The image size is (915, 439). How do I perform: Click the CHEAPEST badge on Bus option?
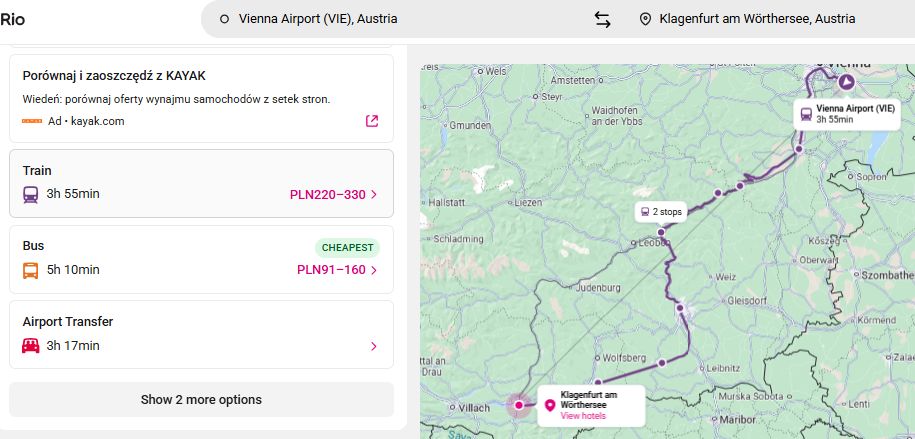(x=347, y=248)
